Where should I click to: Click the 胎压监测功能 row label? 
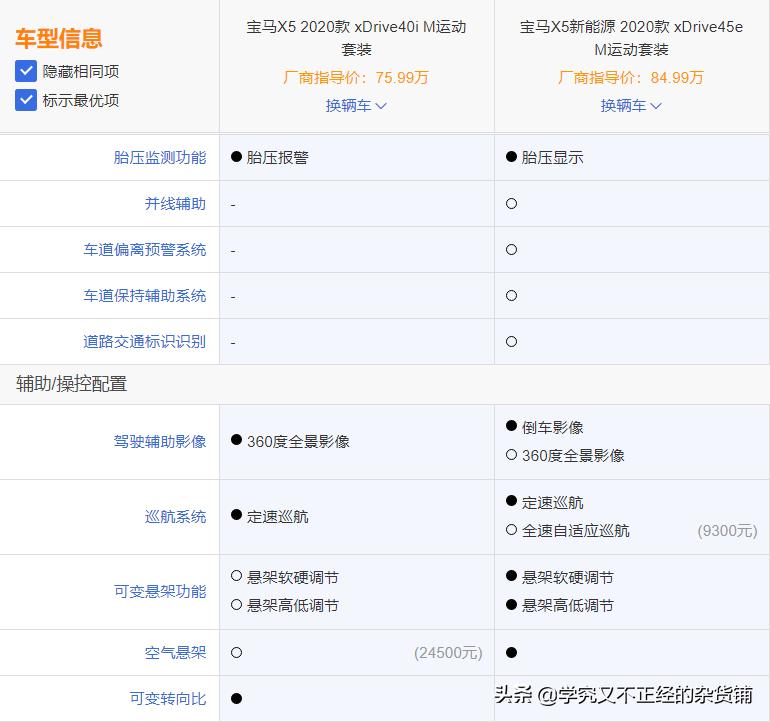(x=160, y=158)
